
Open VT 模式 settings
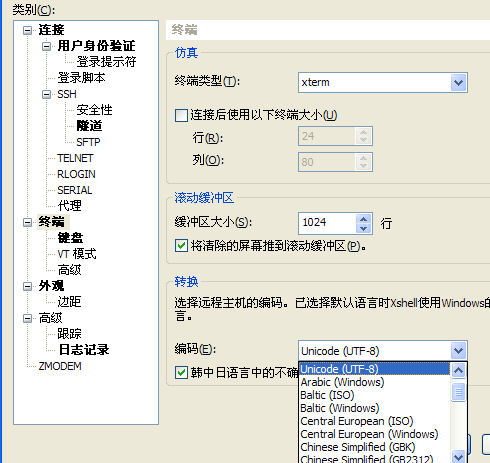77,254
